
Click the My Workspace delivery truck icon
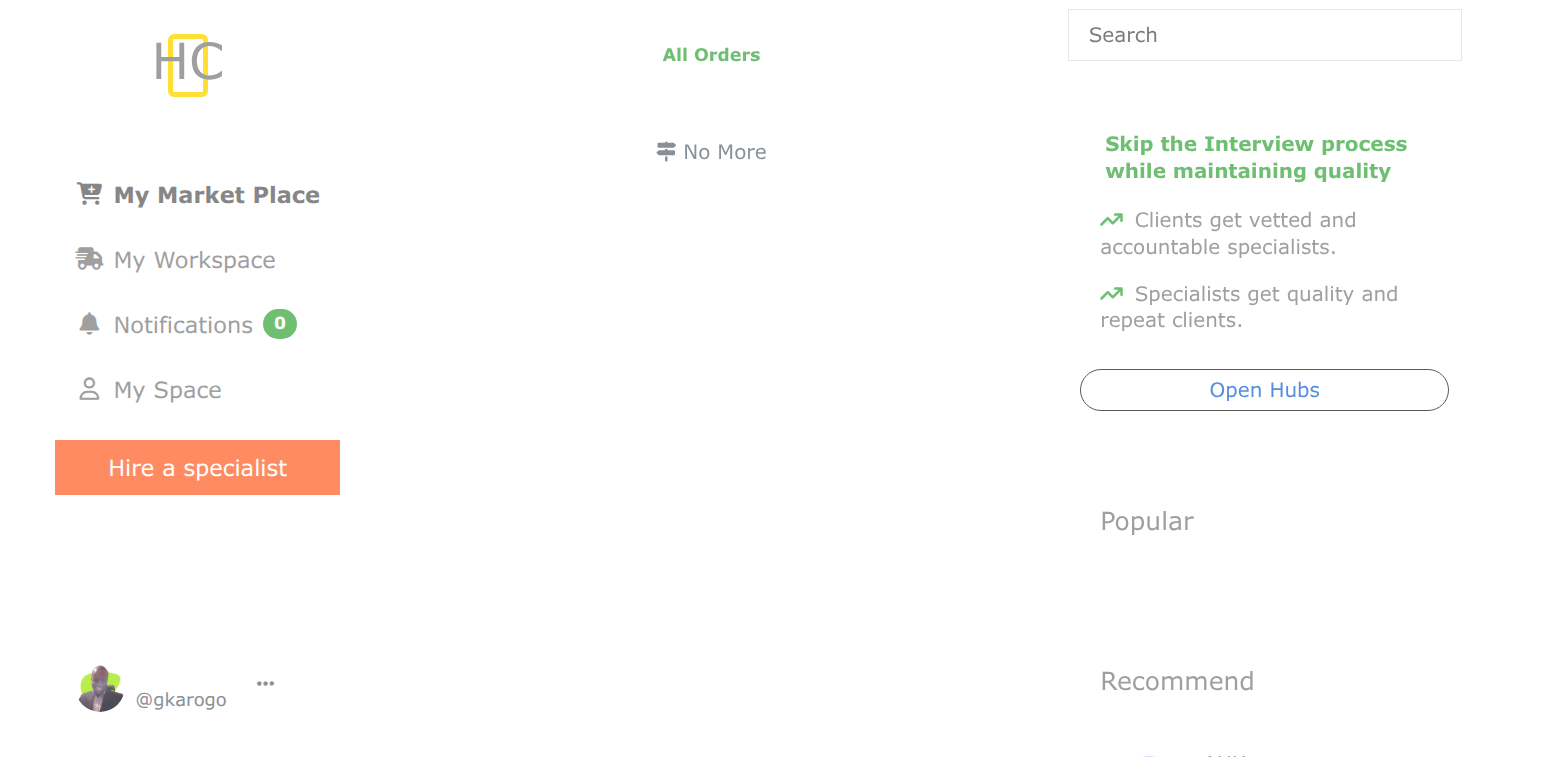tap(89, 258)
